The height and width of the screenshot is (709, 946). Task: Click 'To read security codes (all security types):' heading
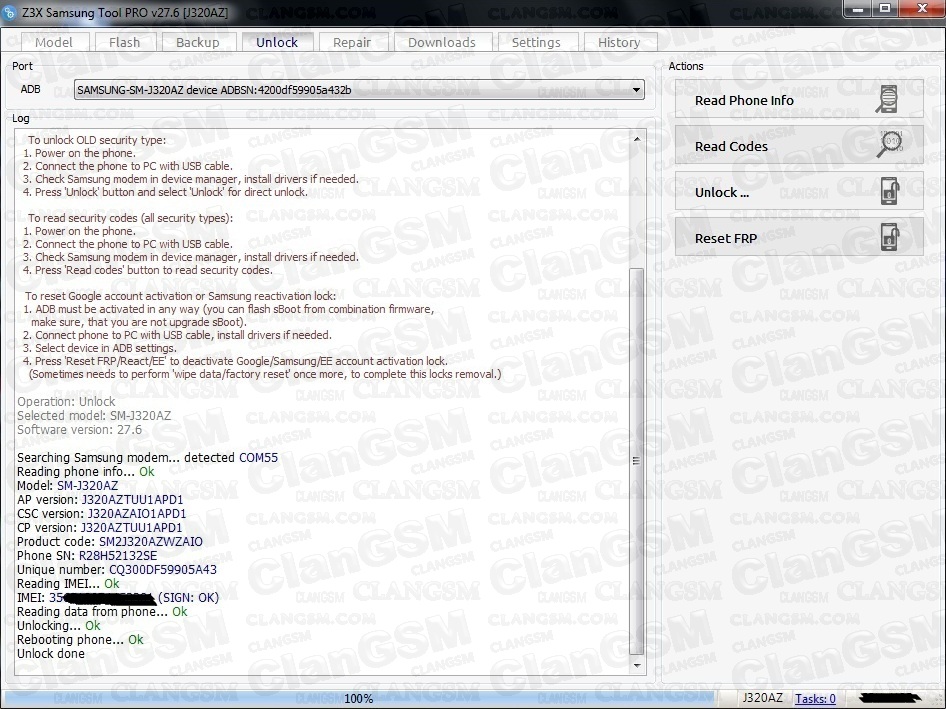click(130, 218)
